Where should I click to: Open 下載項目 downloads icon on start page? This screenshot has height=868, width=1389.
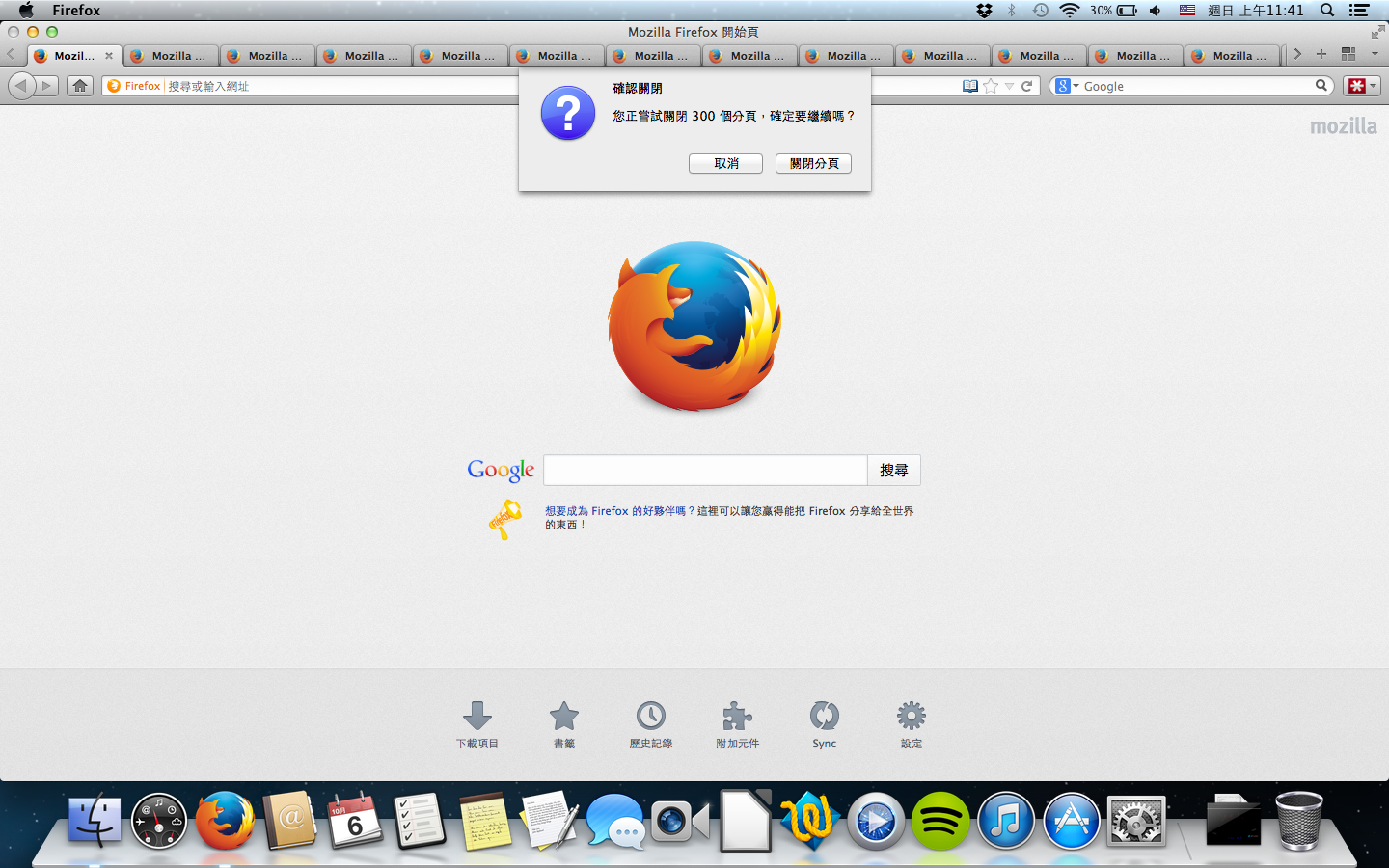(477, 717)
